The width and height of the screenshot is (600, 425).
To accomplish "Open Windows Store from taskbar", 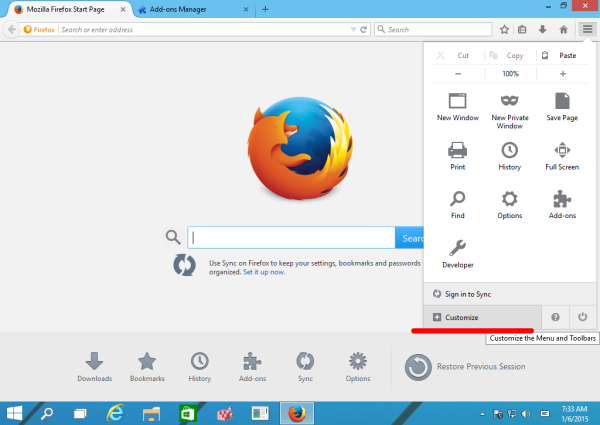I will pyautogui.click(x=188, y=414).
